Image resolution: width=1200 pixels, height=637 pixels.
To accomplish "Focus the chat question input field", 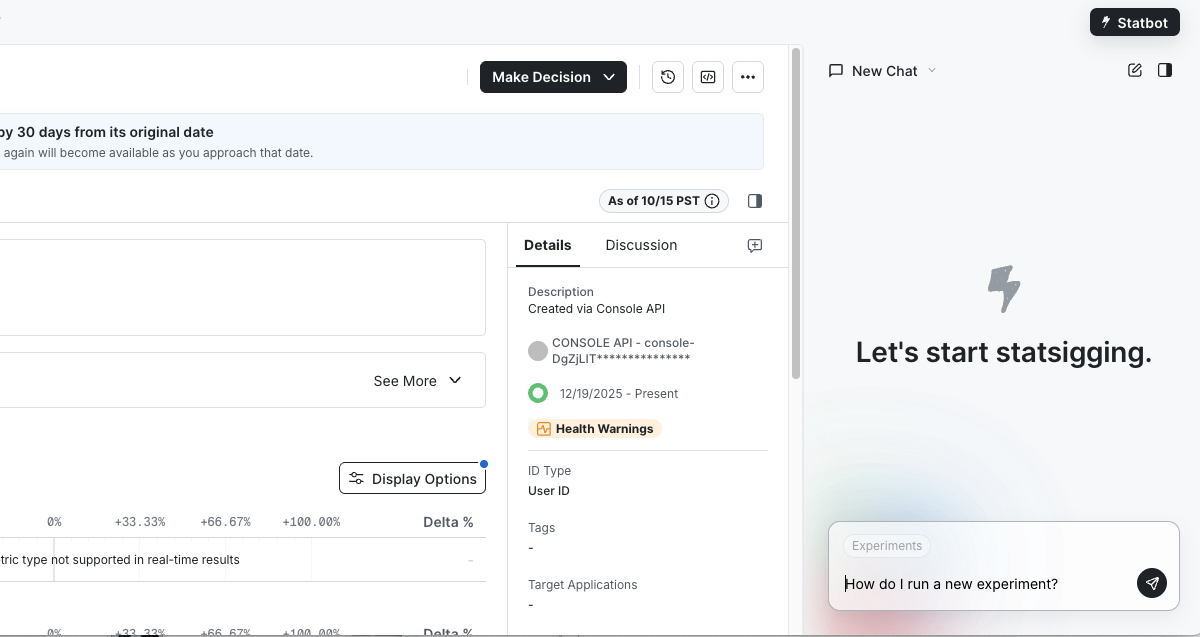I will tap(985, 584).
